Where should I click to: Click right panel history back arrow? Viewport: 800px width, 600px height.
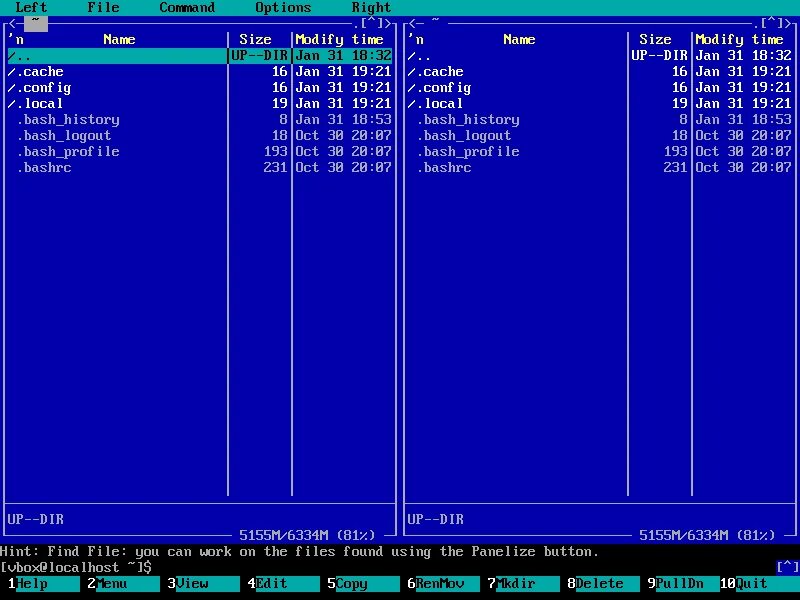coord(412,23)
